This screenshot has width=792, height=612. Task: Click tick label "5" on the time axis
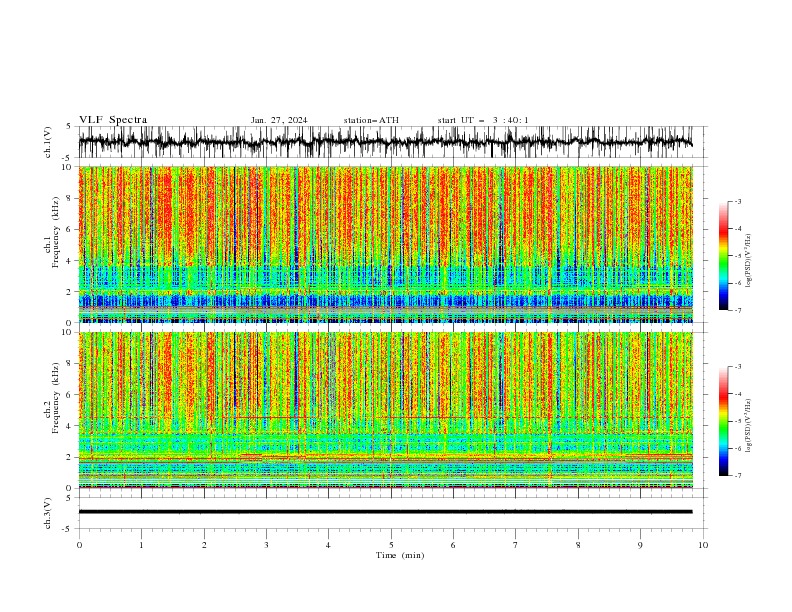point(391,545)
